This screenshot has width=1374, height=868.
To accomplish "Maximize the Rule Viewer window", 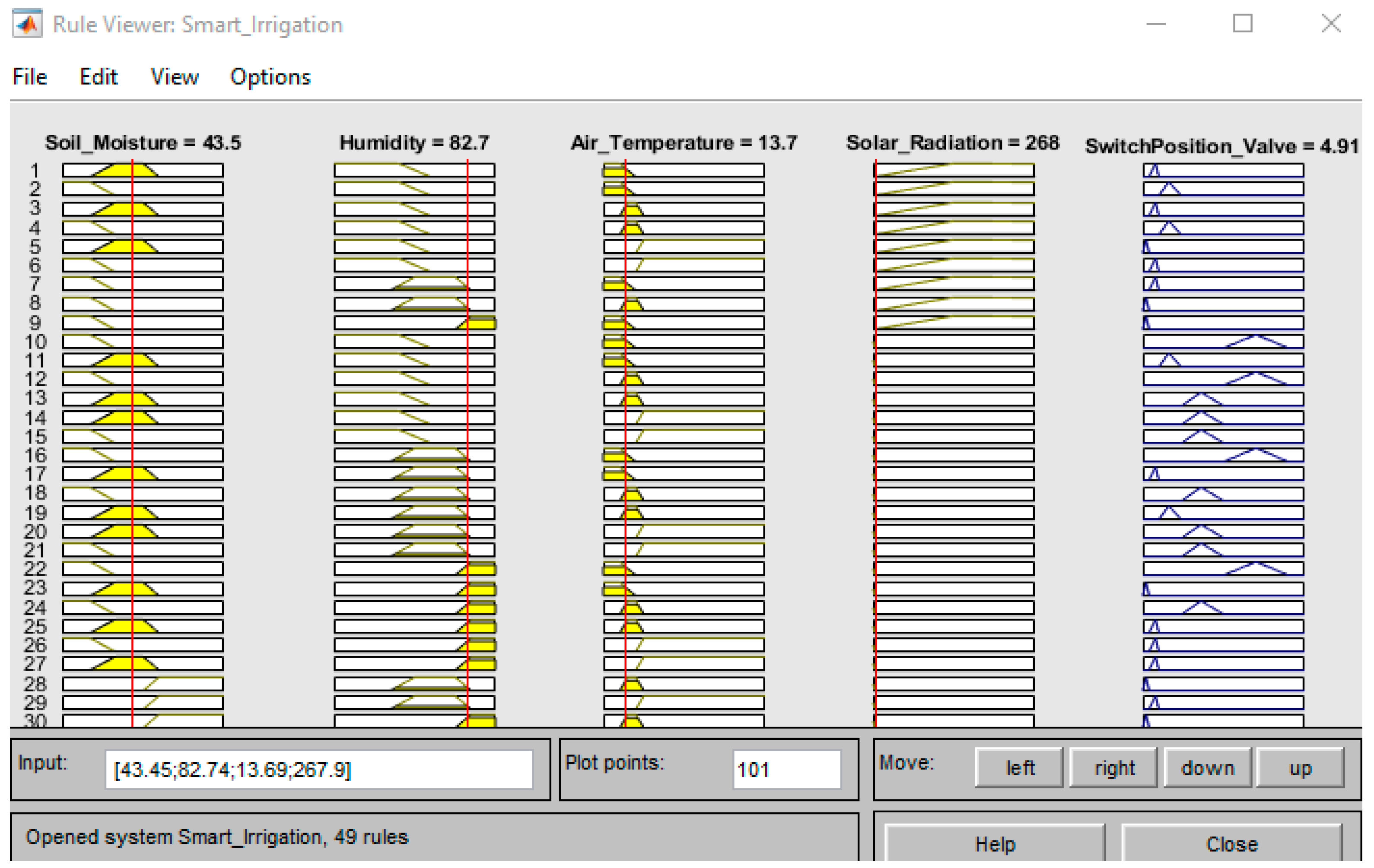I will (1243, 23).
